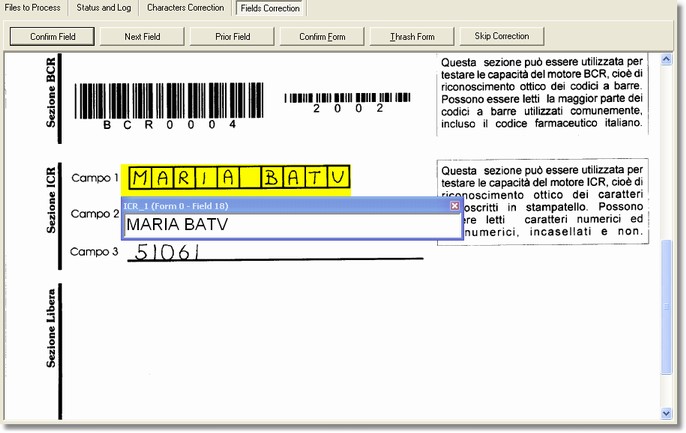This screenshot has width=686, height=433.
Task: Click the Skip Correction button
Action: tap(502, 36)
